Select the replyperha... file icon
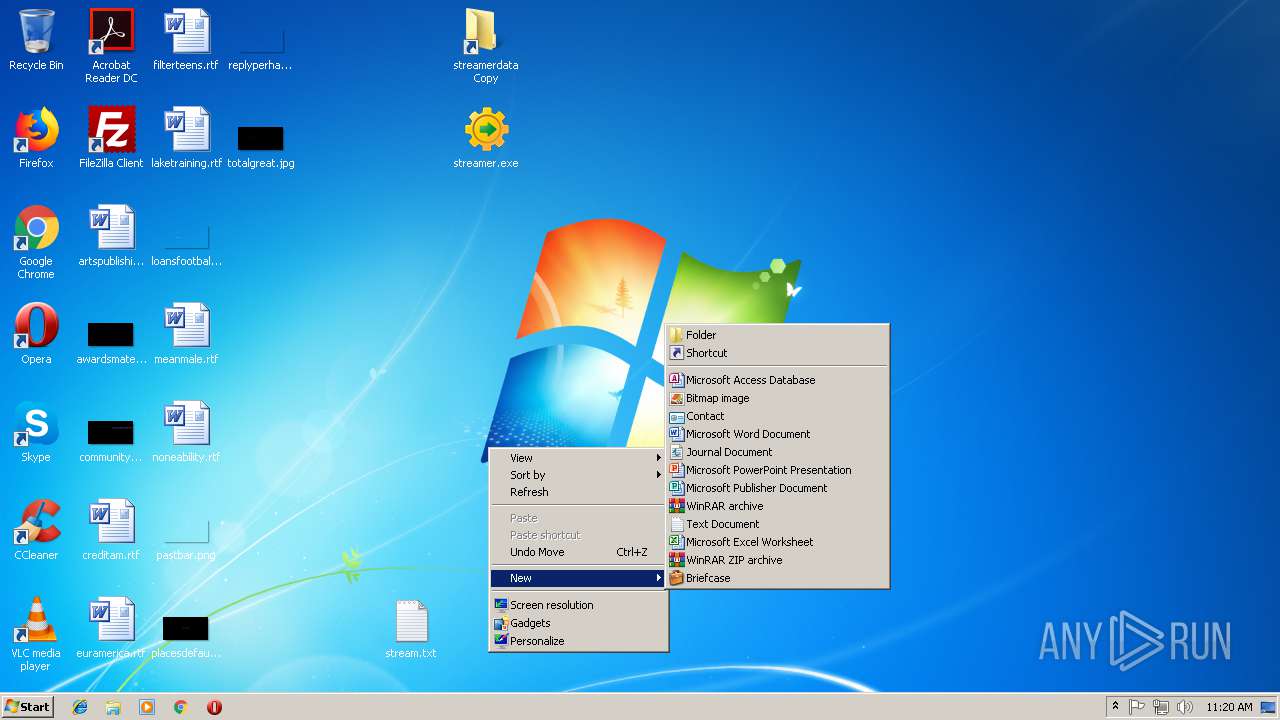The height and width of the screenshot is (720, 1280). point(260,49)
